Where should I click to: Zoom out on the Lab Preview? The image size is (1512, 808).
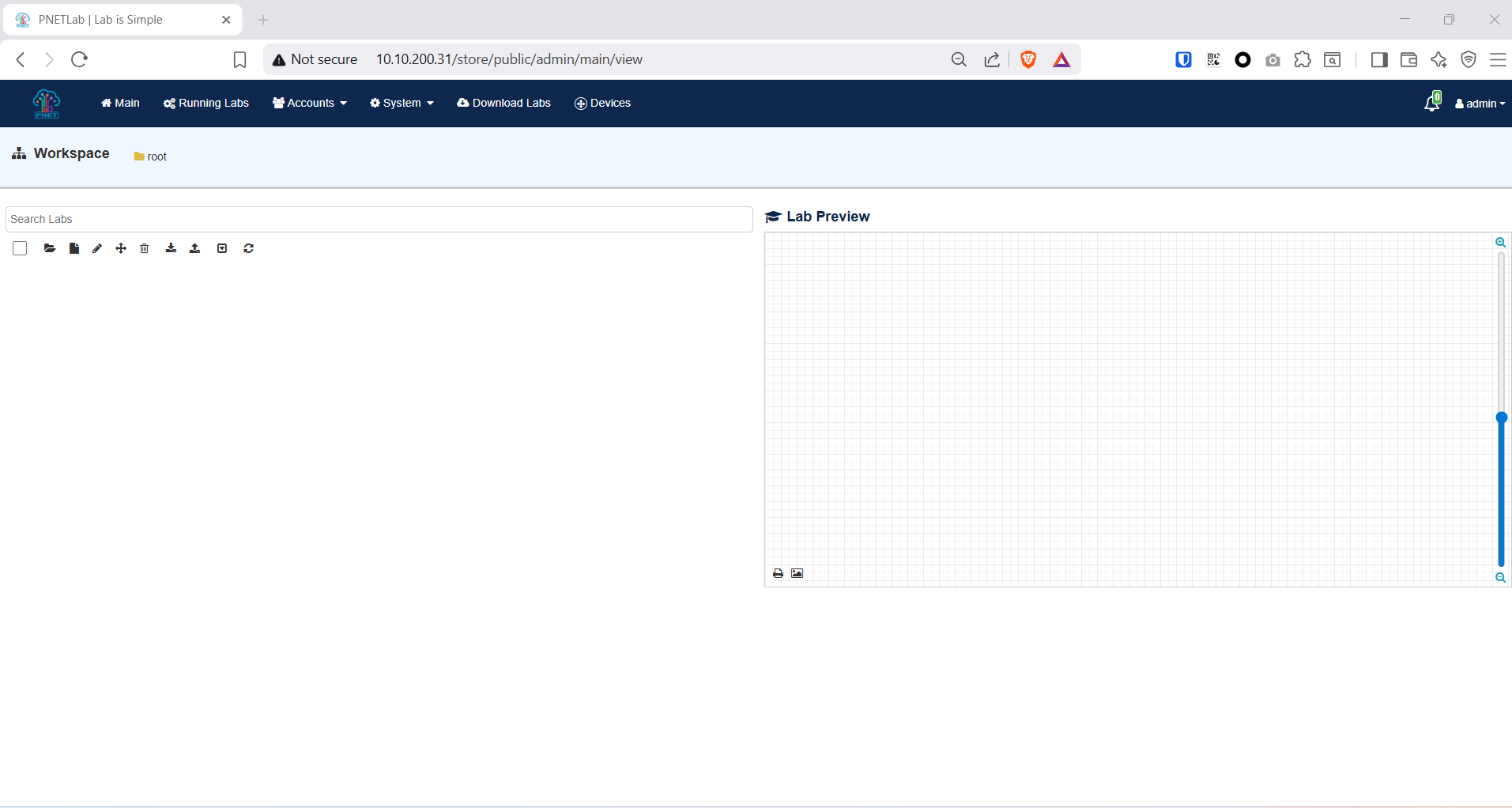[1500, 578]
